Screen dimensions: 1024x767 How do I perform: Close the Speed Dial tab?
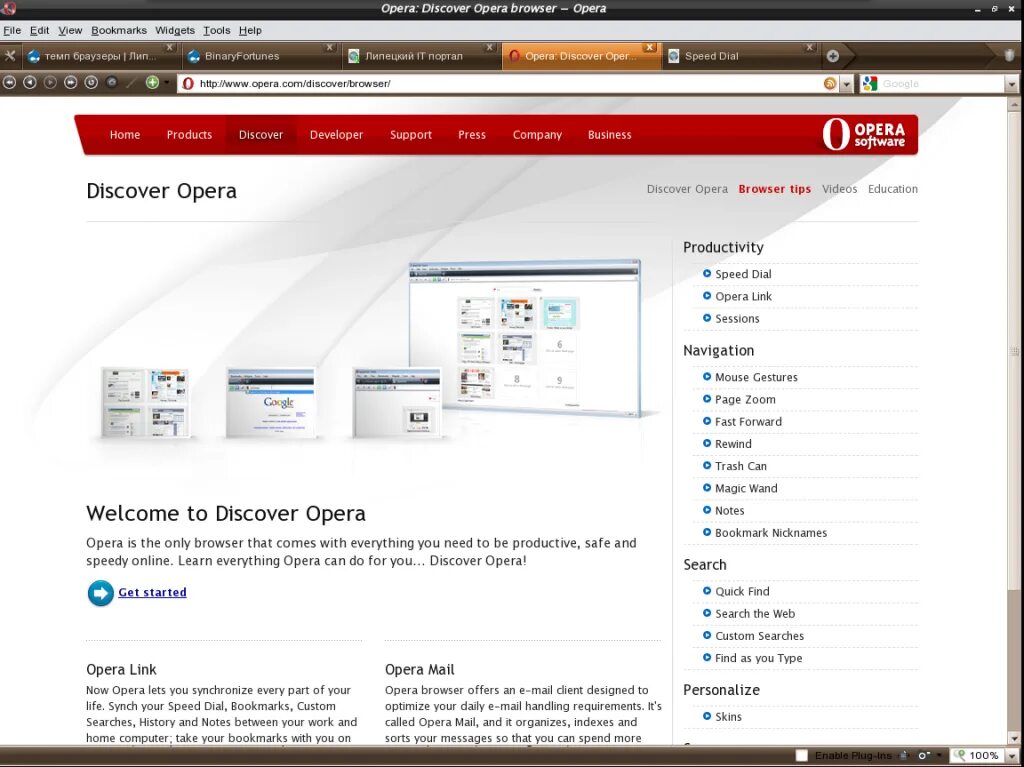[809, 48]
